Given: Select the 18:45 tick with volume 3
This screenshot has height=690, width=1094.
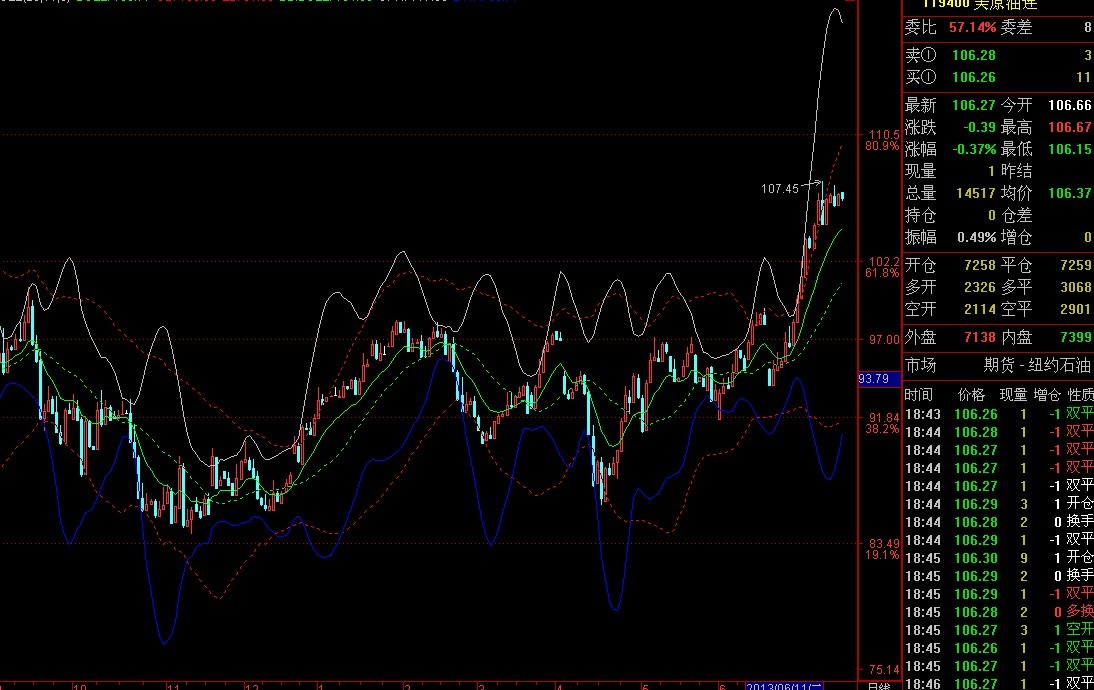Looking at the screenshot, I should click(x=998, y=630).
